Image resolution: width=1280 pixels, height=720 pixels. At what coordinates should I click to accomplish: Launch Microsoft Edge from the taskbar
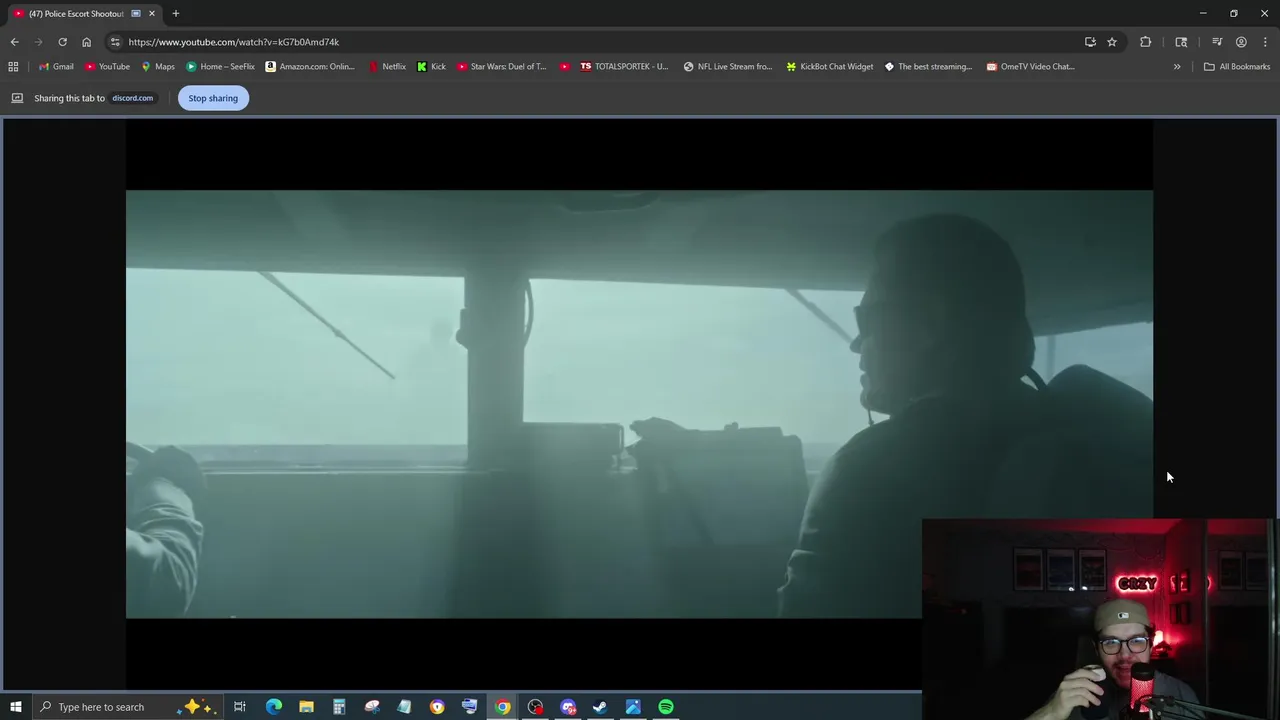(x=273, y=707)
